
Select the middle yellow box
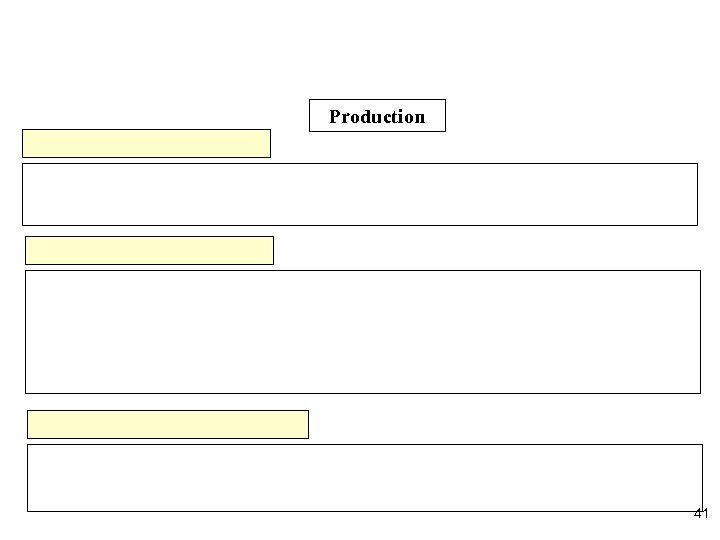click(x=149, y=250)
